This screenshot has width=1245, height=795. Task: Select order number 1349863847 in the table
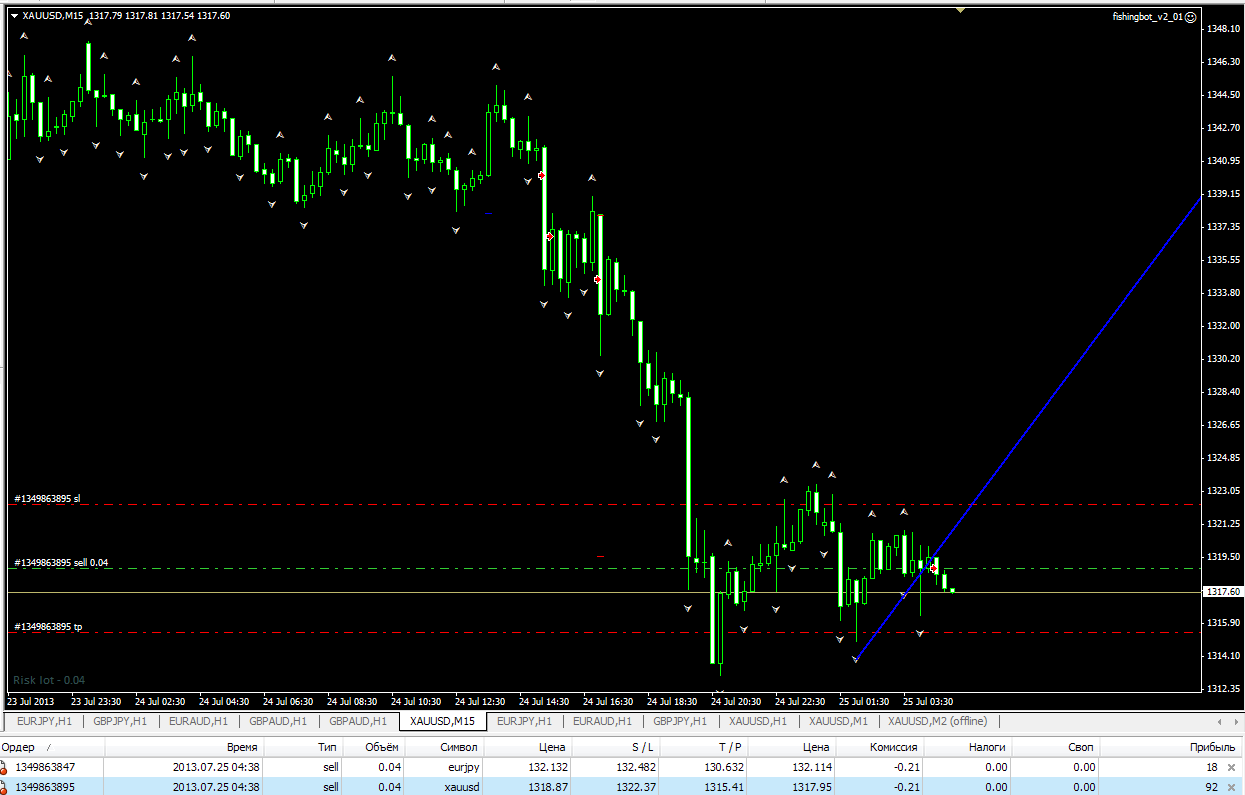pos(45,767)
